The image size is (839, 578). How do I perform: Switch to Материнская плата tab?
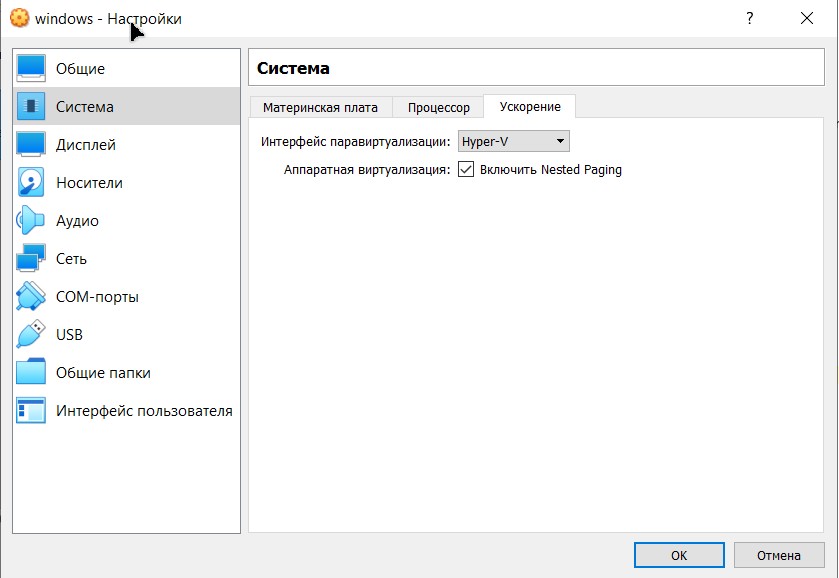coord(321,107)
